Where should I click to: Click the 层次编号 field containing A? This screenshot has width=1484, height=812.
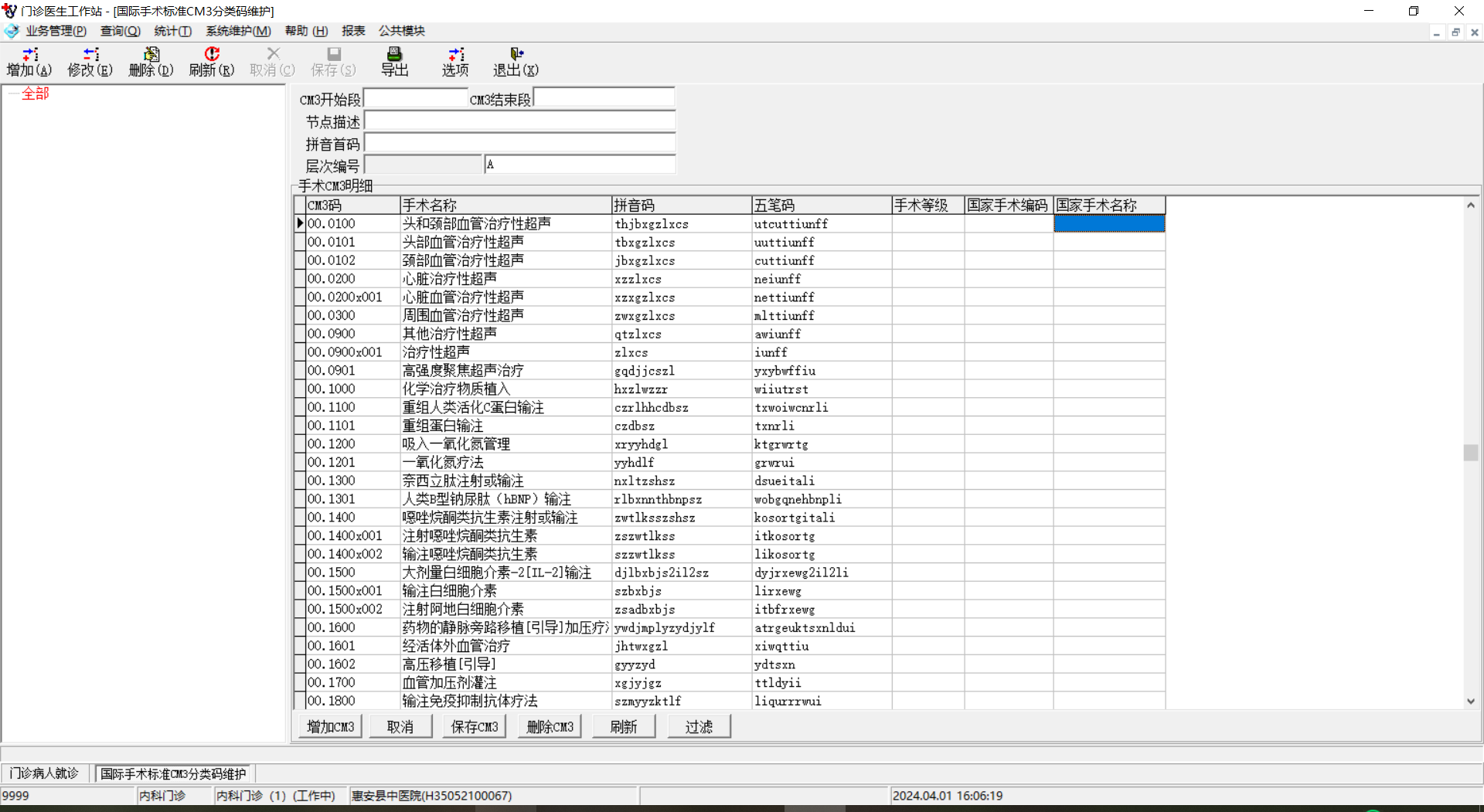pos(580,165)
